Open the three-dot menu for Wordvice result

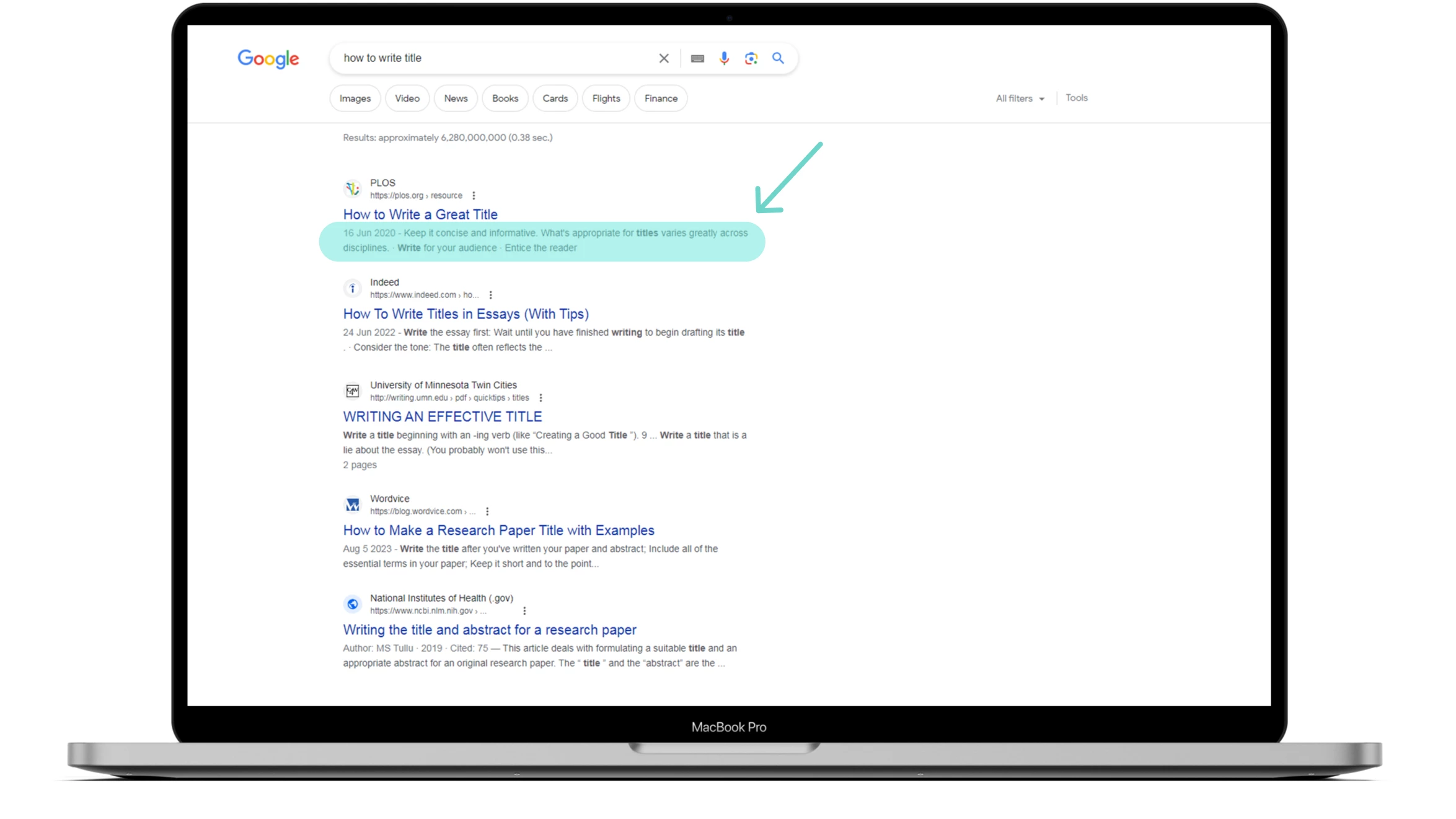487,512
